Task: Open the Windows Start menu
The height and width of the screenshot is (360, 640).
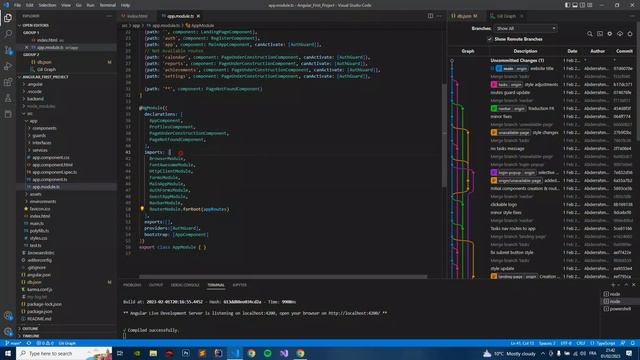Action: tap(8, 353)
